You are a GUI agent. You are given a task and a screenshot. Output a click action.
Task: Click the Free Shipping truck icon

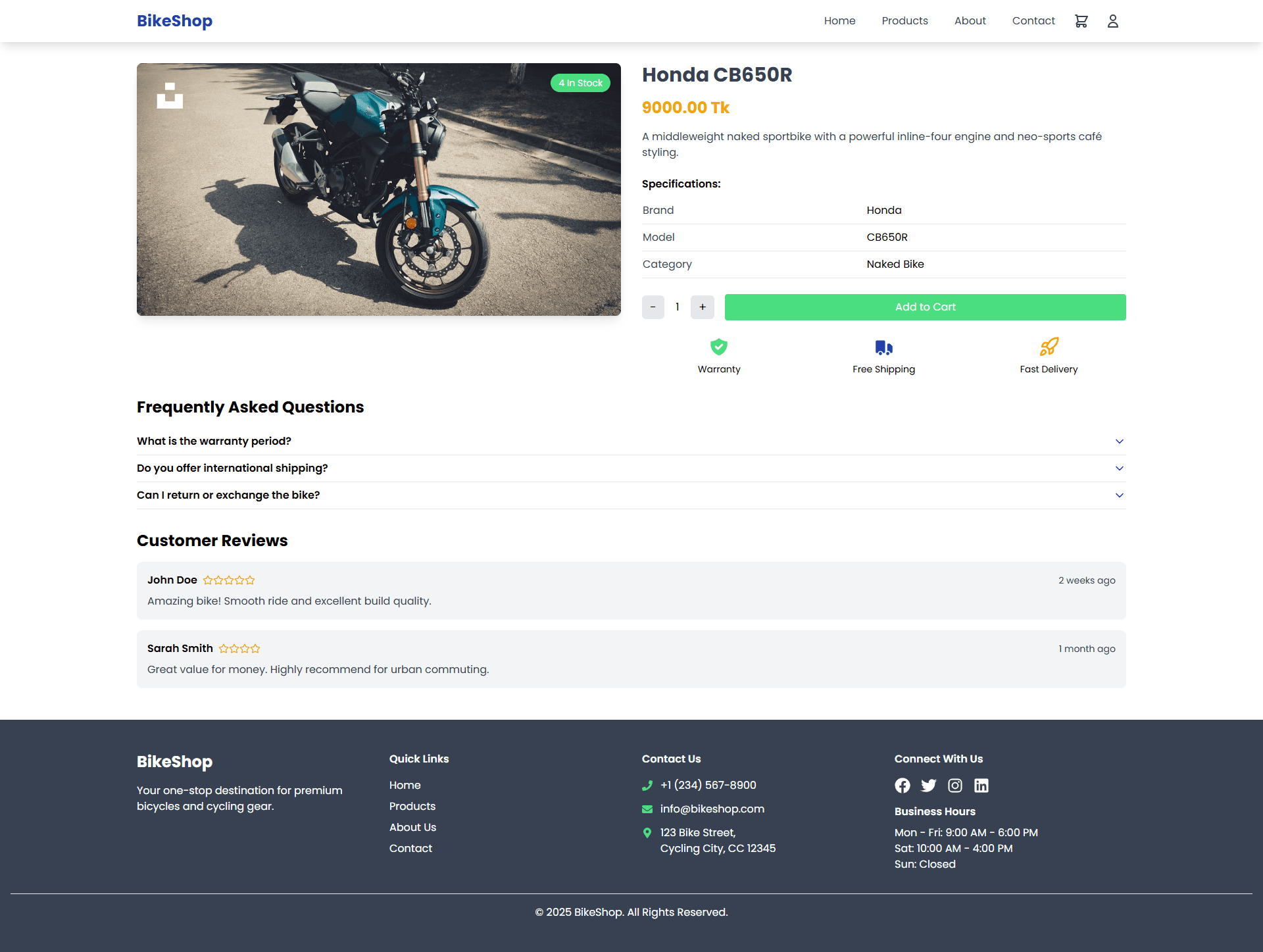click(x=884, y=347)
